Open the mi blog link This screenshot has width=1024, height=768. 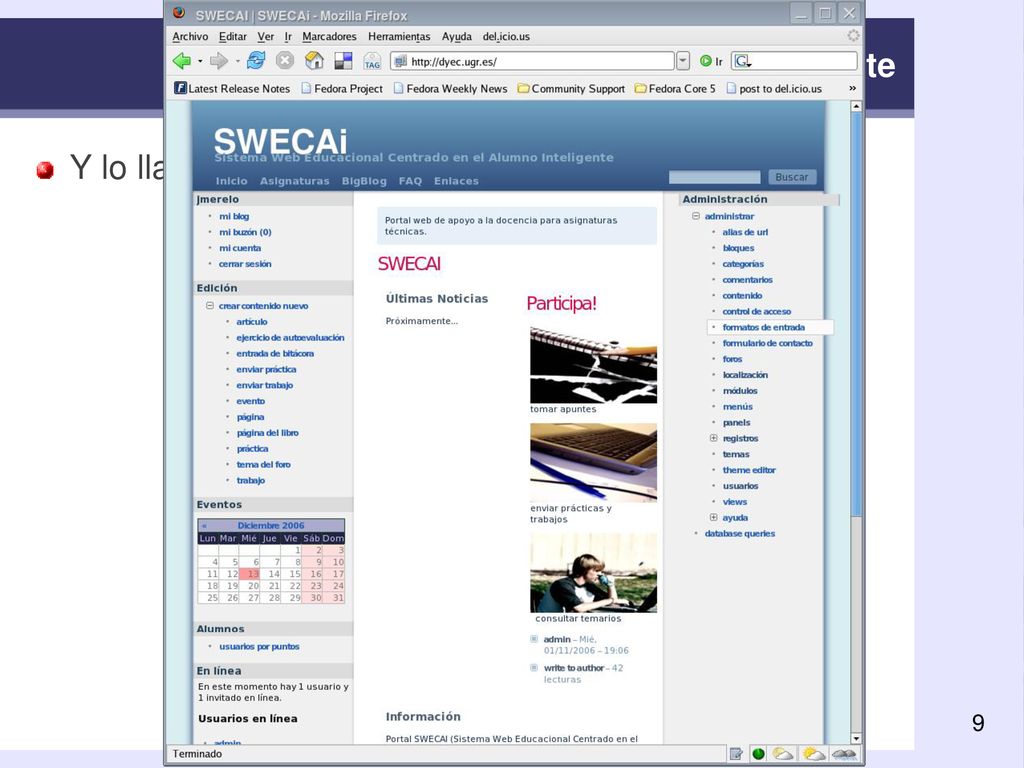tap(234, 216)
